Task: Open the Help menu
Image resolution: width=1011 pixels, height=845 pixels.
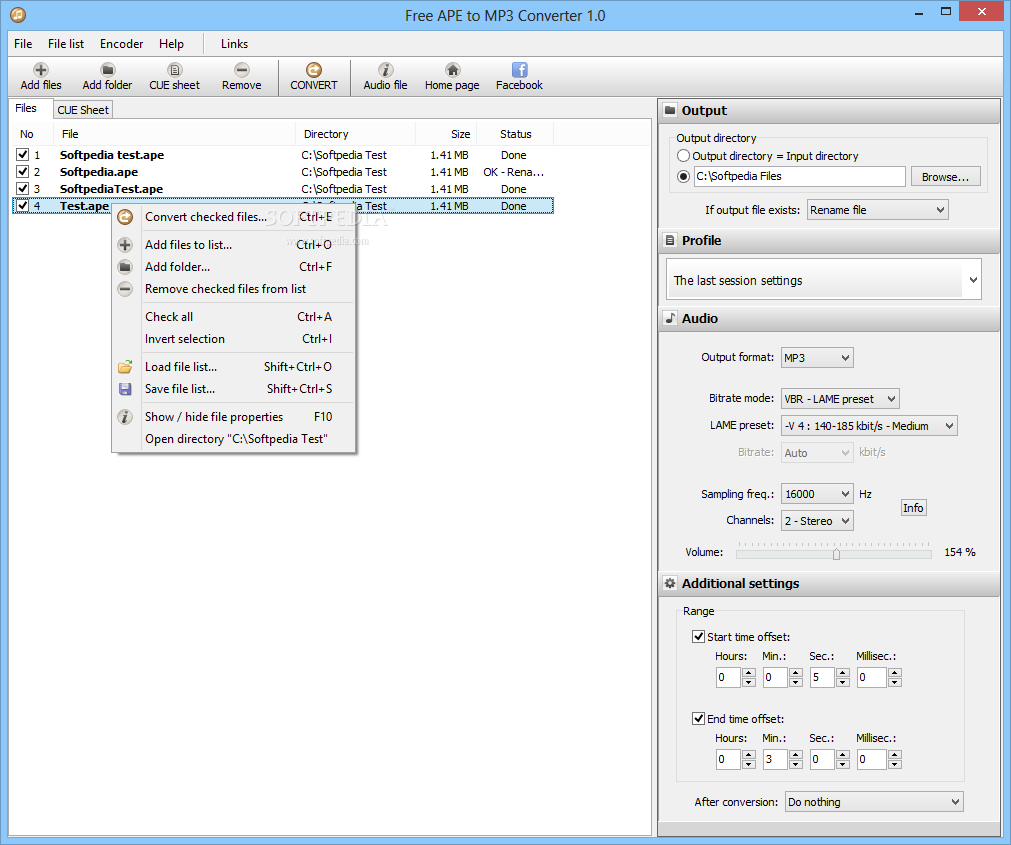Action: [x=172, y=44]
